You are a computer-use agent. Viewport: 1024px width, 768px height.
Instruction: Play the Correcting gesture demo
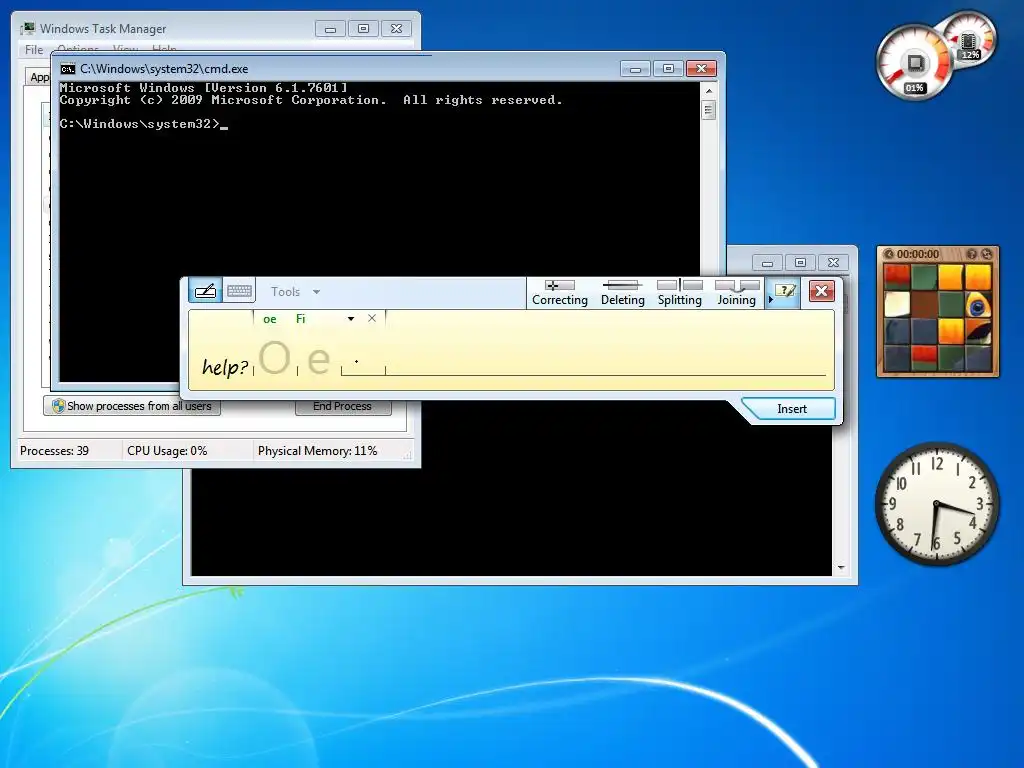click(x=560, y=293)
